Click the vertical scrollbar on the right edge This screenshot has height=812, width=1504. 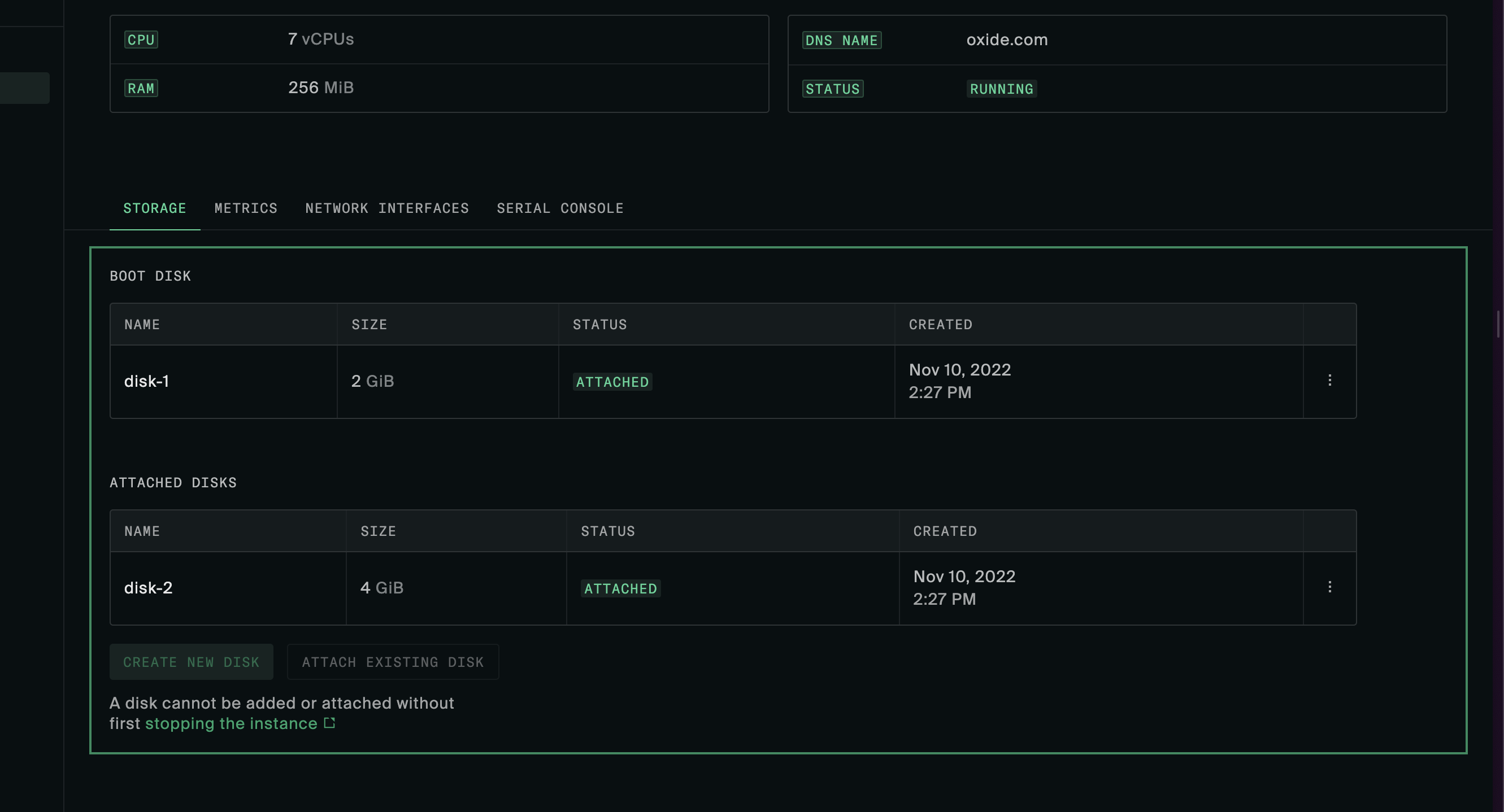point(1498,324)
